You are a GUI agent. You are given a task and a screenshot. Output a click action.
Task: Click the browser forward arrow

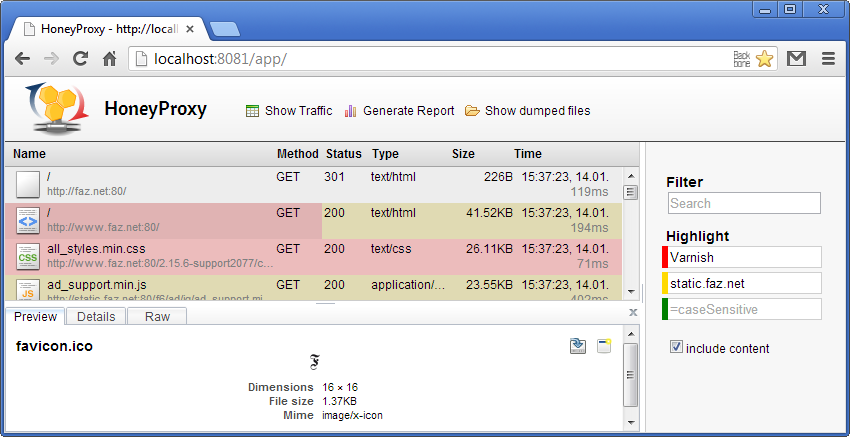(51, 59)
